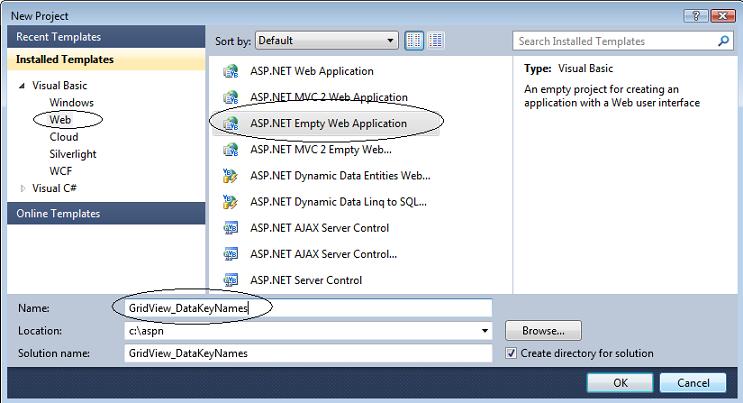This screenshot has height=403, width=743.
Task: Click the Solution name input field
Action: point(308,353)
